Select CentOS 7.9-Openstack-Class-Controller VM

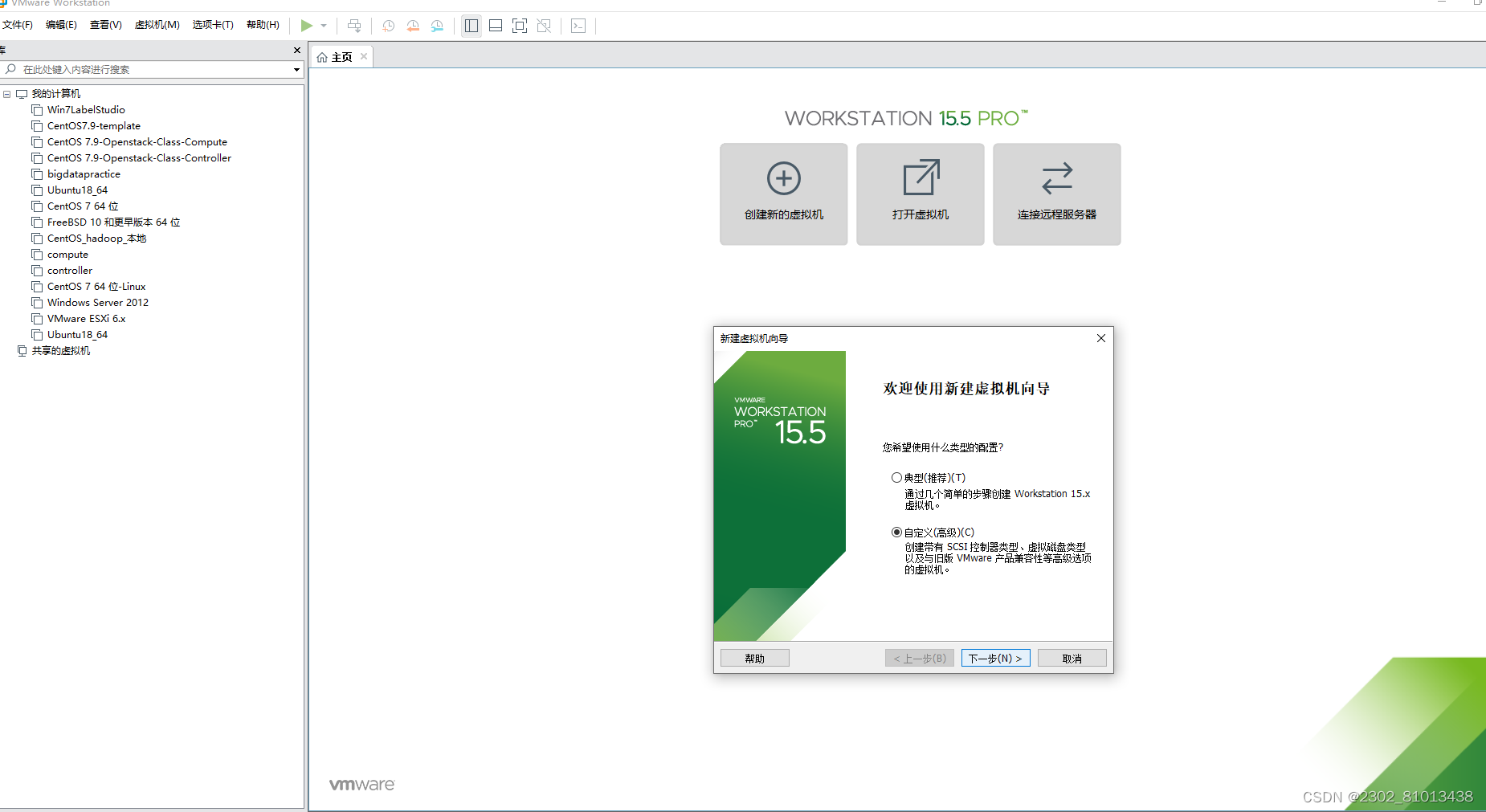139,158
